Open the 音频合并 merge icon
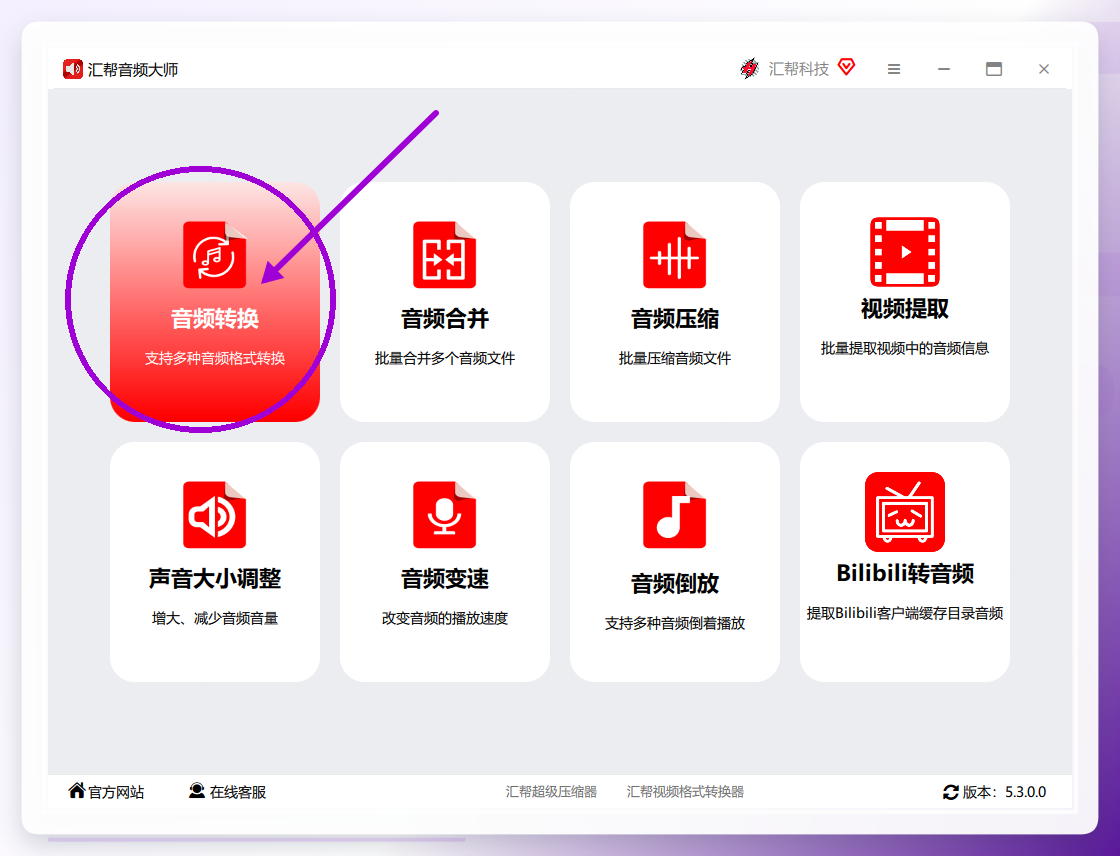 click(444, 254)
